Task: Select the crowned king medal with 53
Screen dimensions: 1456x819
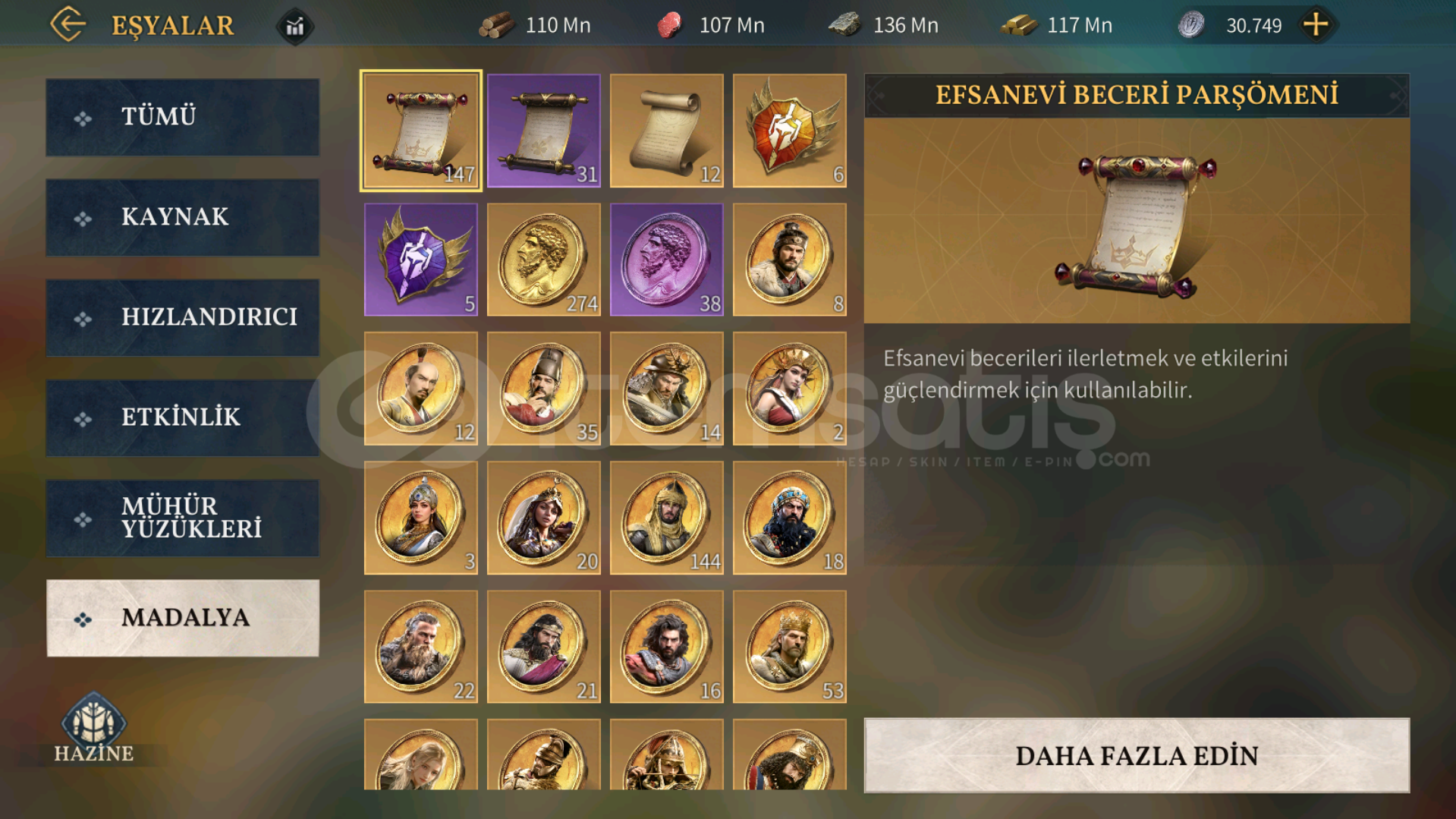Action: [789, 647]
